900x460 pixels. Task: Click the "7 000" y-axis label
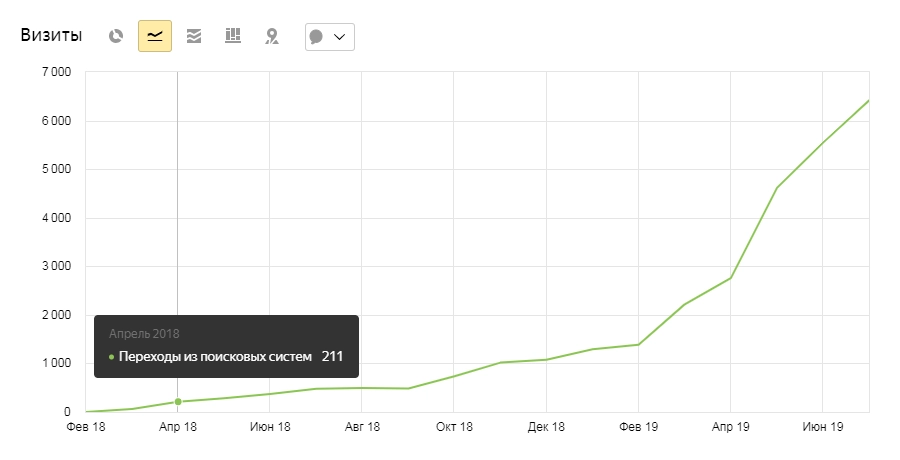[55, 72]
